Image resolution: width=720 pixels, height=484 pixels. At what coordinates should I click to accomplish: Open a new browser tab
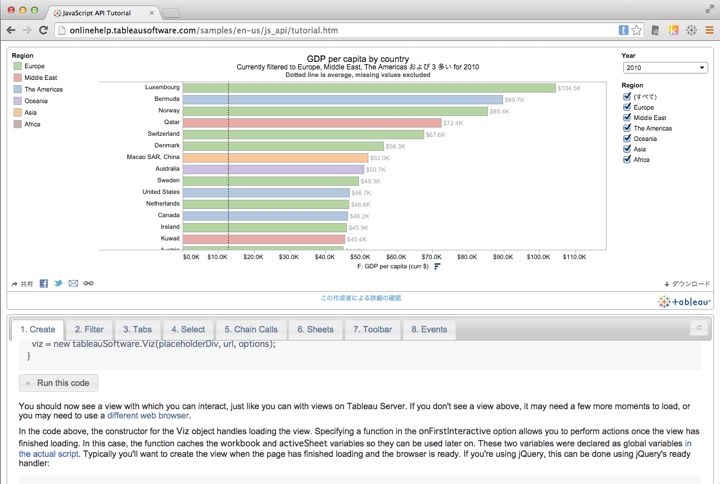(x=171, y=13)
